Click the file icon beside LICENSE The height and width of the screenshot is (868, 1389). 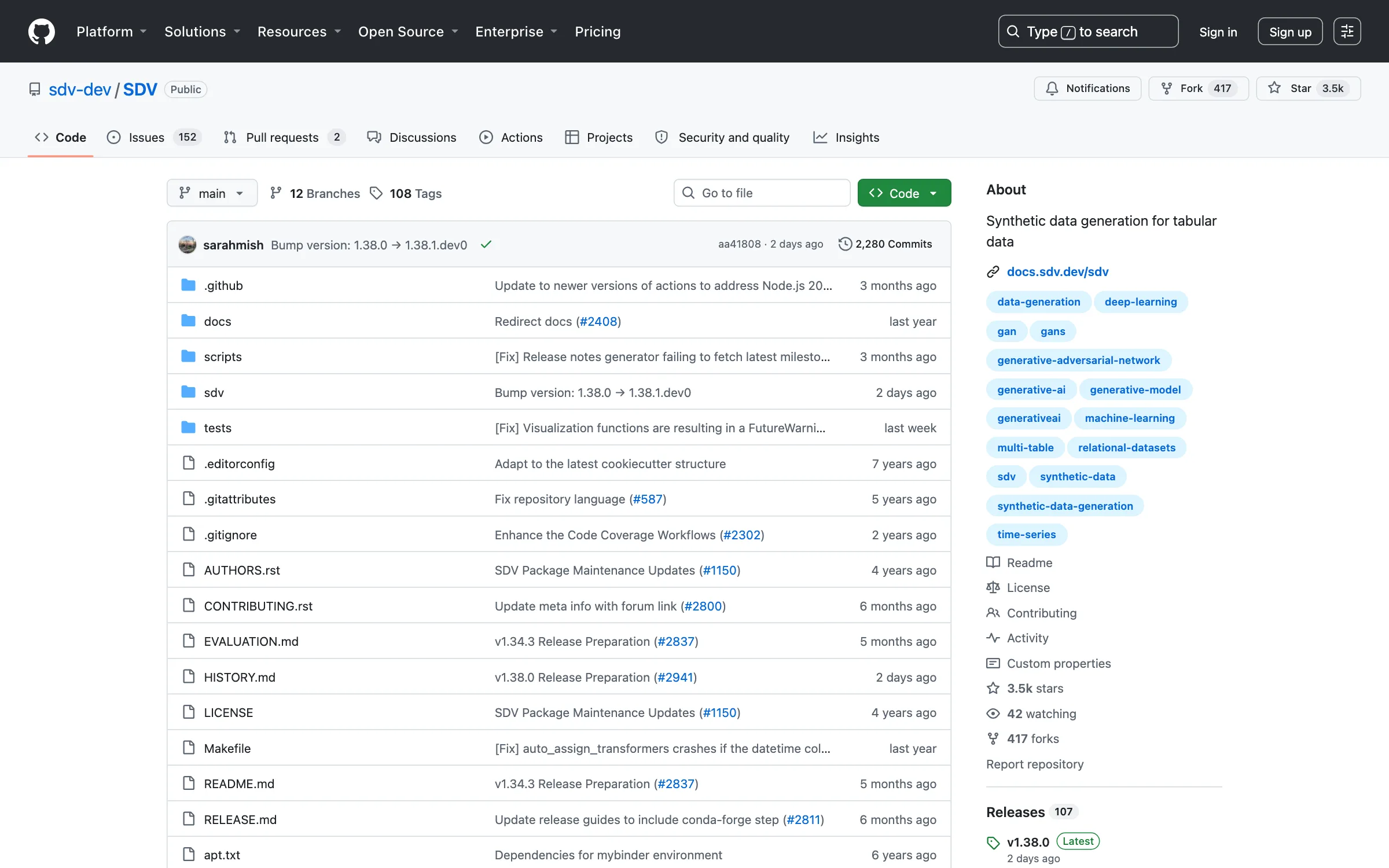pos(189,712)
